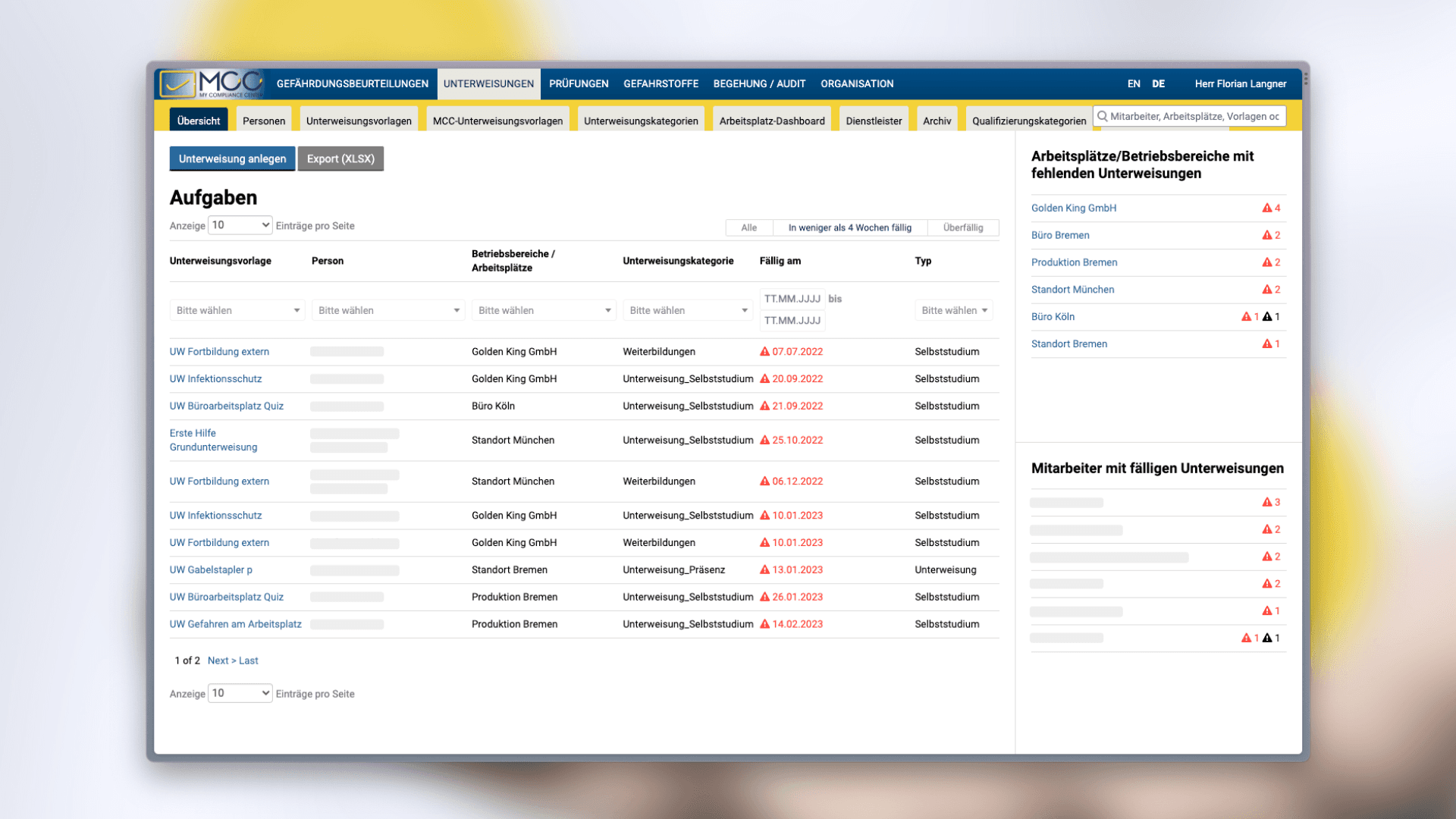The image size is (1456, 819).
Task: Open the Typ column filter dropdown
Action: click(x=953, y=309)
